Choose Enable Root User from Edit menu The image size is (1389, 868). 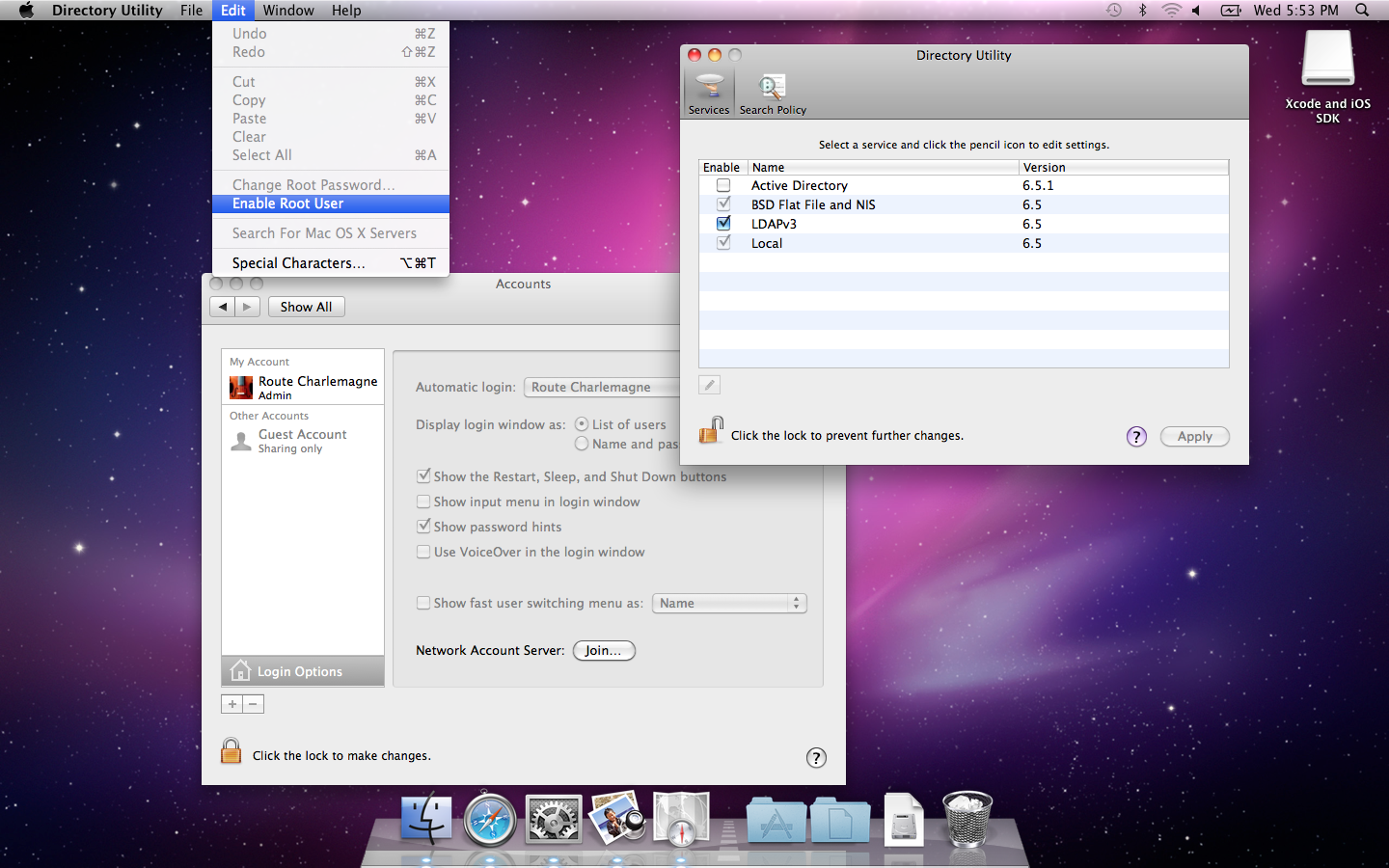331,203
